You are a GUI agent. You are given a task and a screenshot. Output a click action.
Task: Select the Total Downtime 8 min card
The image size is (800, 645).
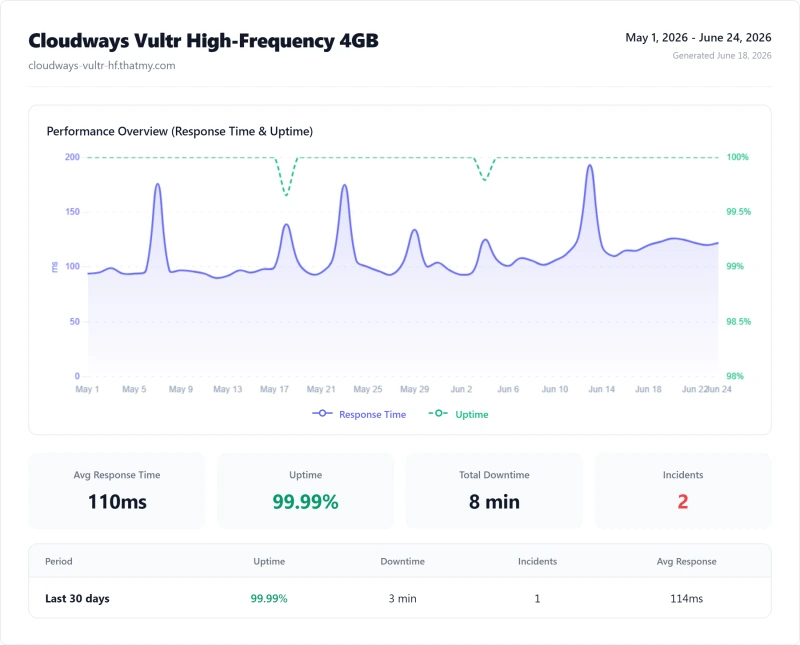tap(494, 491)
